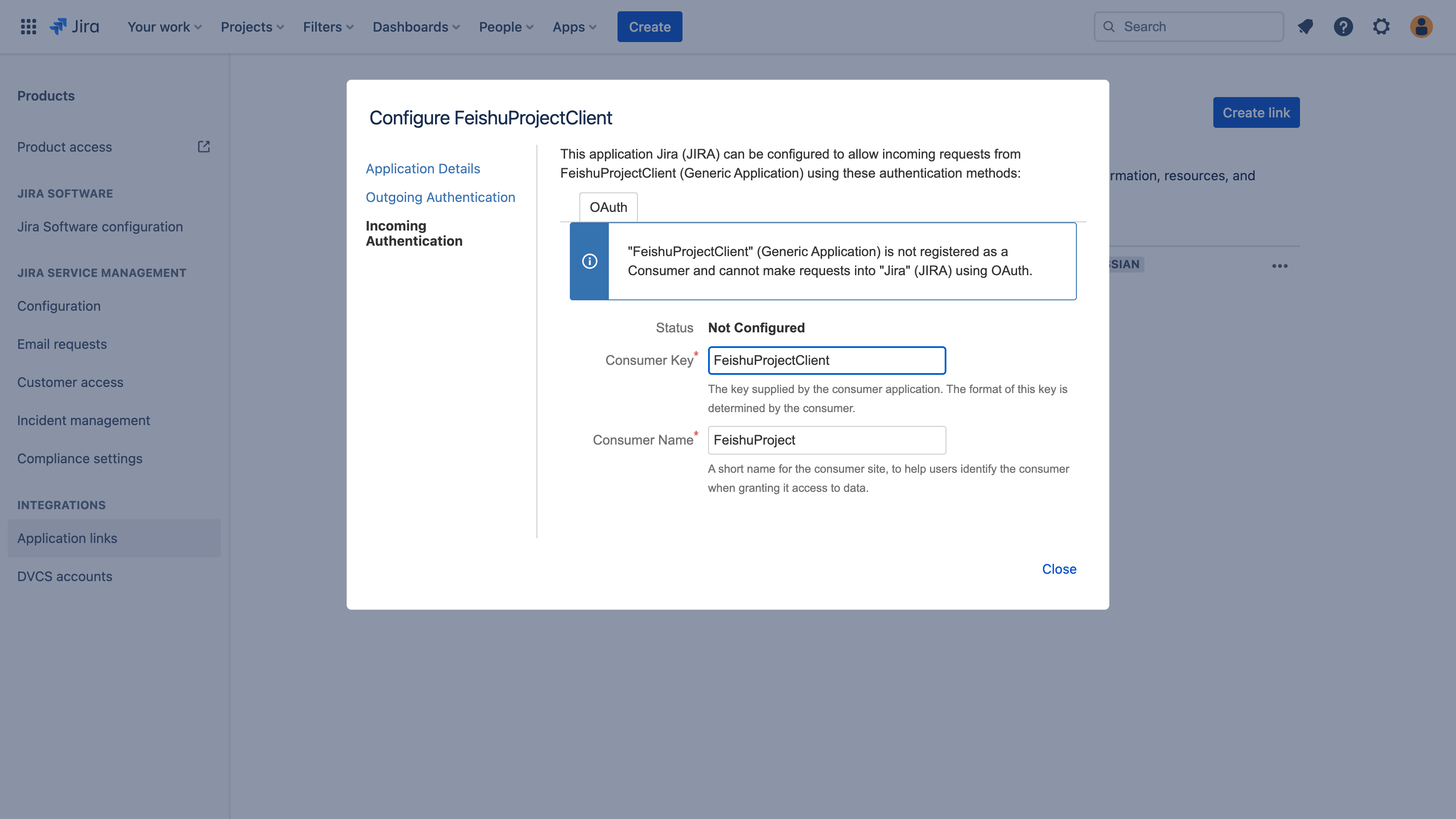Click the search magnifier icon
The image size is (1456, 819).
[1108, 26]
